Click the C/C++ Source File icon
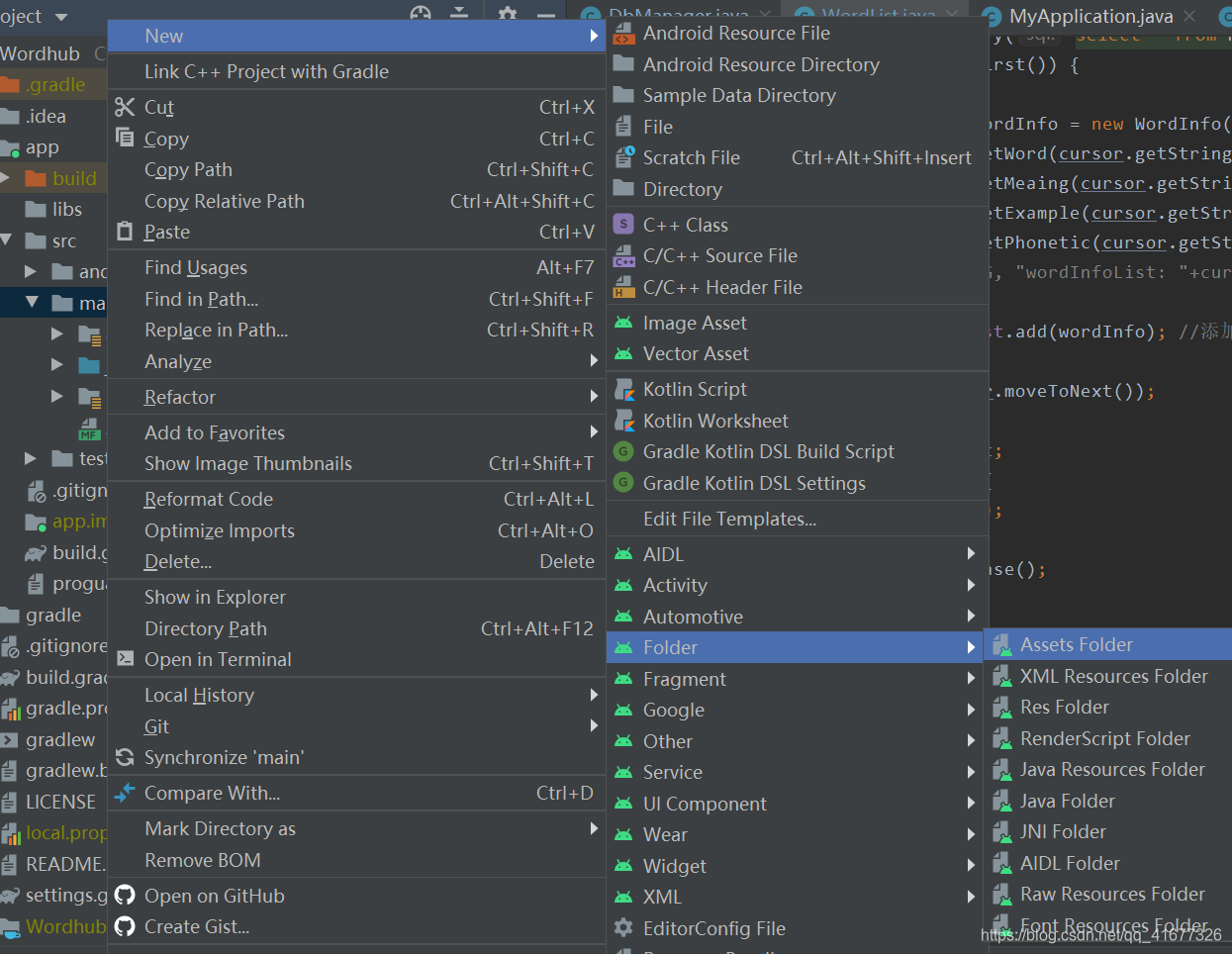 (623, 256)
